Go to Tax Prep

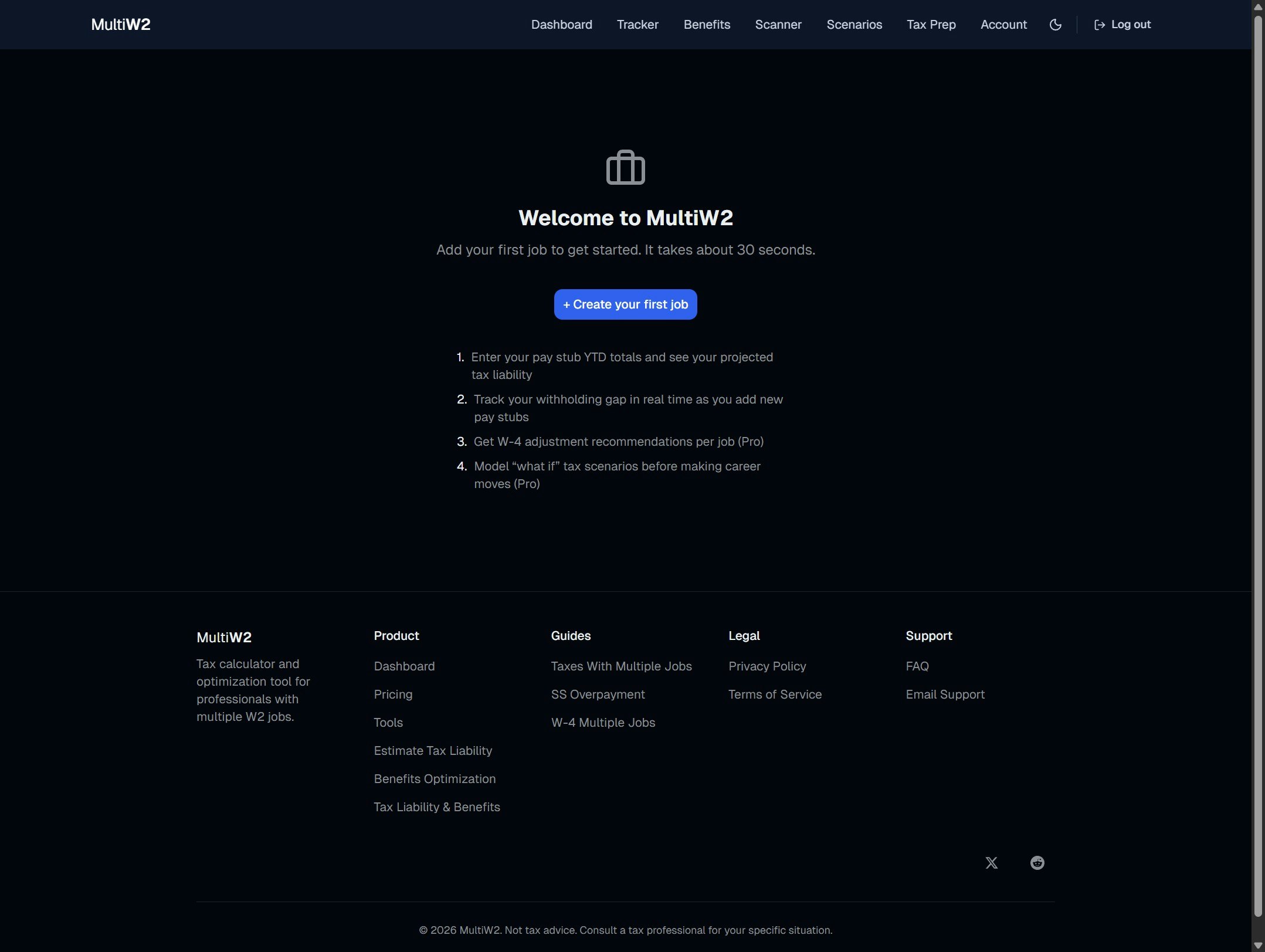pyautogui.click(x=931, y=24)
